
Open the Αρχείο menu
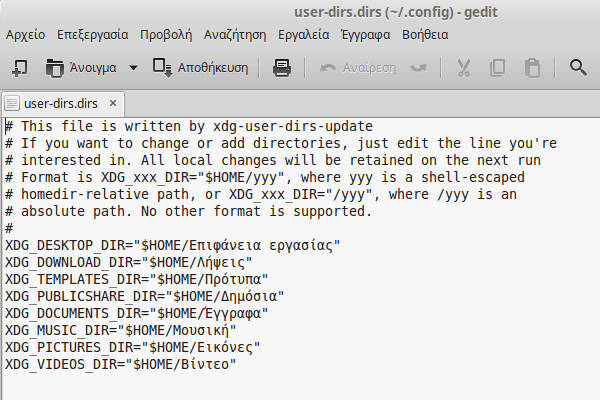click(x=26, y=35)
